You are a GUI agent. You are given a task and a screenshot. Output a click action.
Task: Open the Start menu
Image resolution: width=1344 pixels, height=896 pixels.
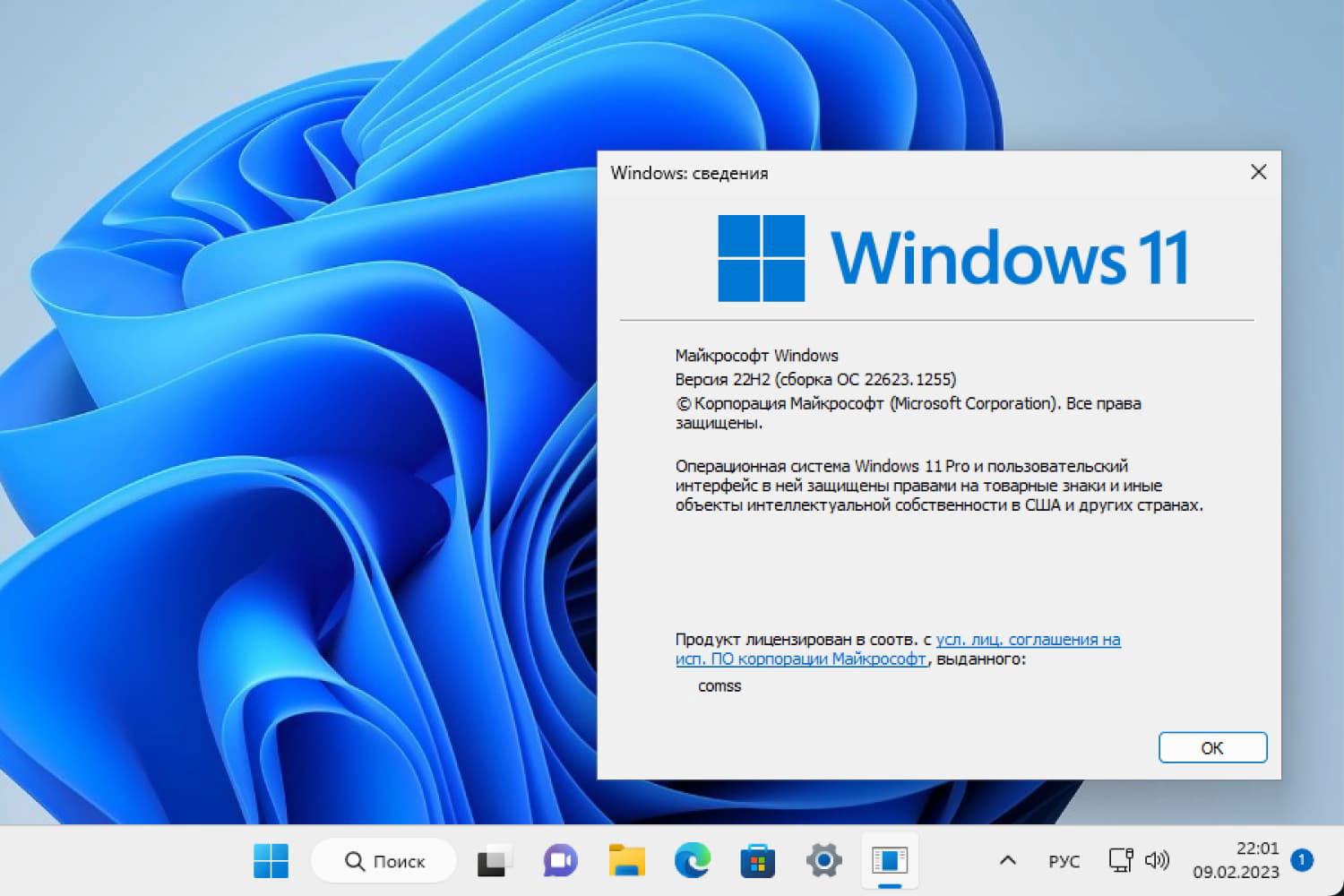[271, 861]
